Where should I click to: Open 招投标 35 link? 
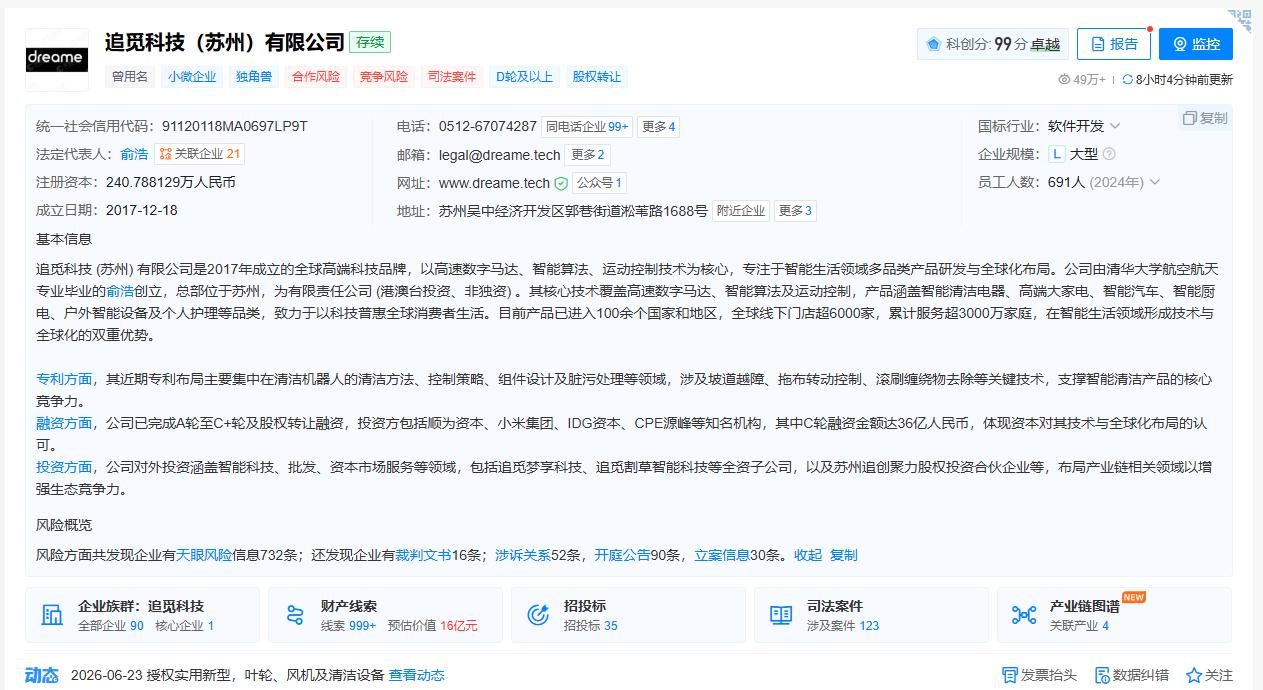(x=591, y=625)
